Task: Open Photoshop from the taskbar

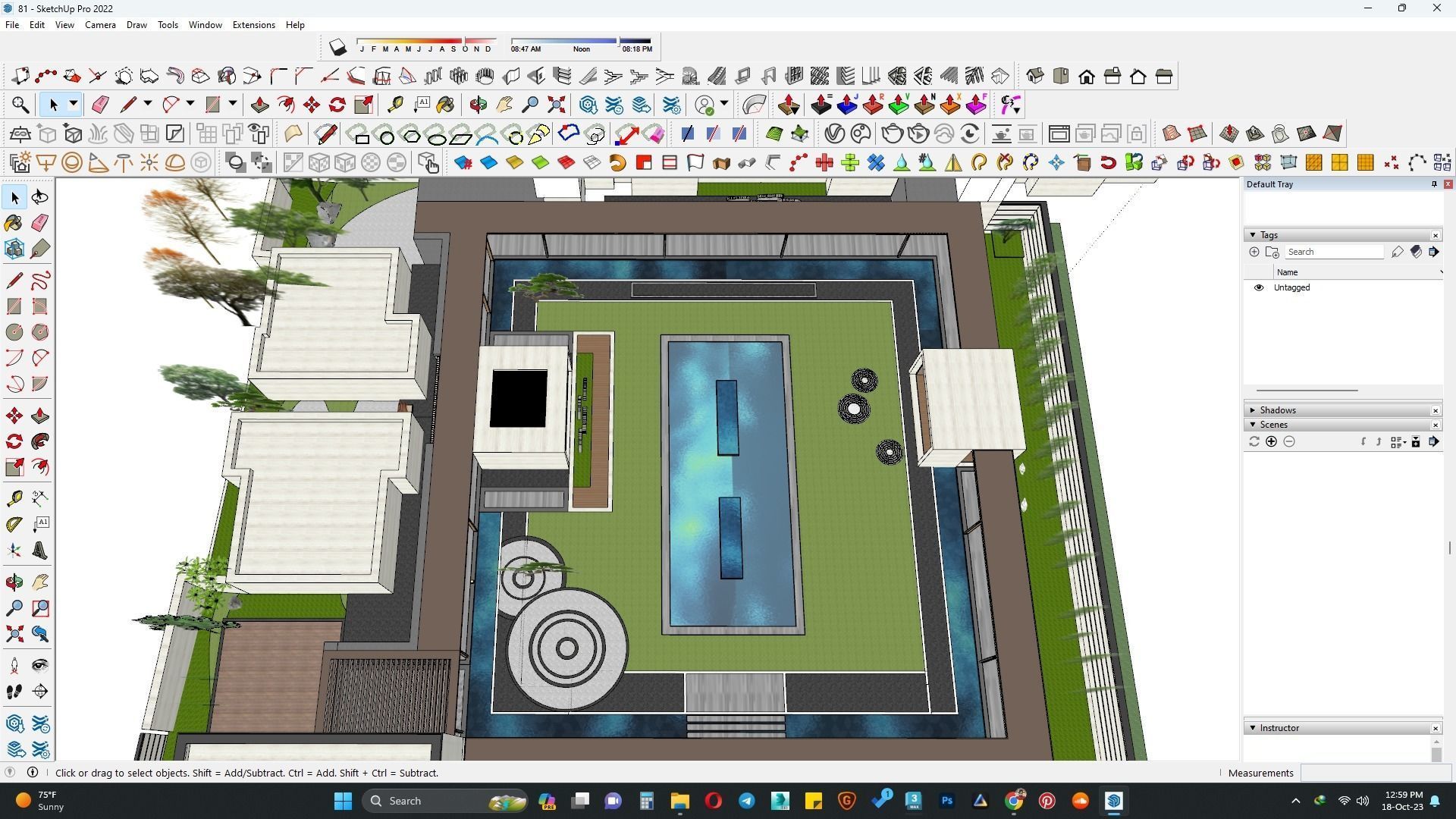Action: [947, 801]
